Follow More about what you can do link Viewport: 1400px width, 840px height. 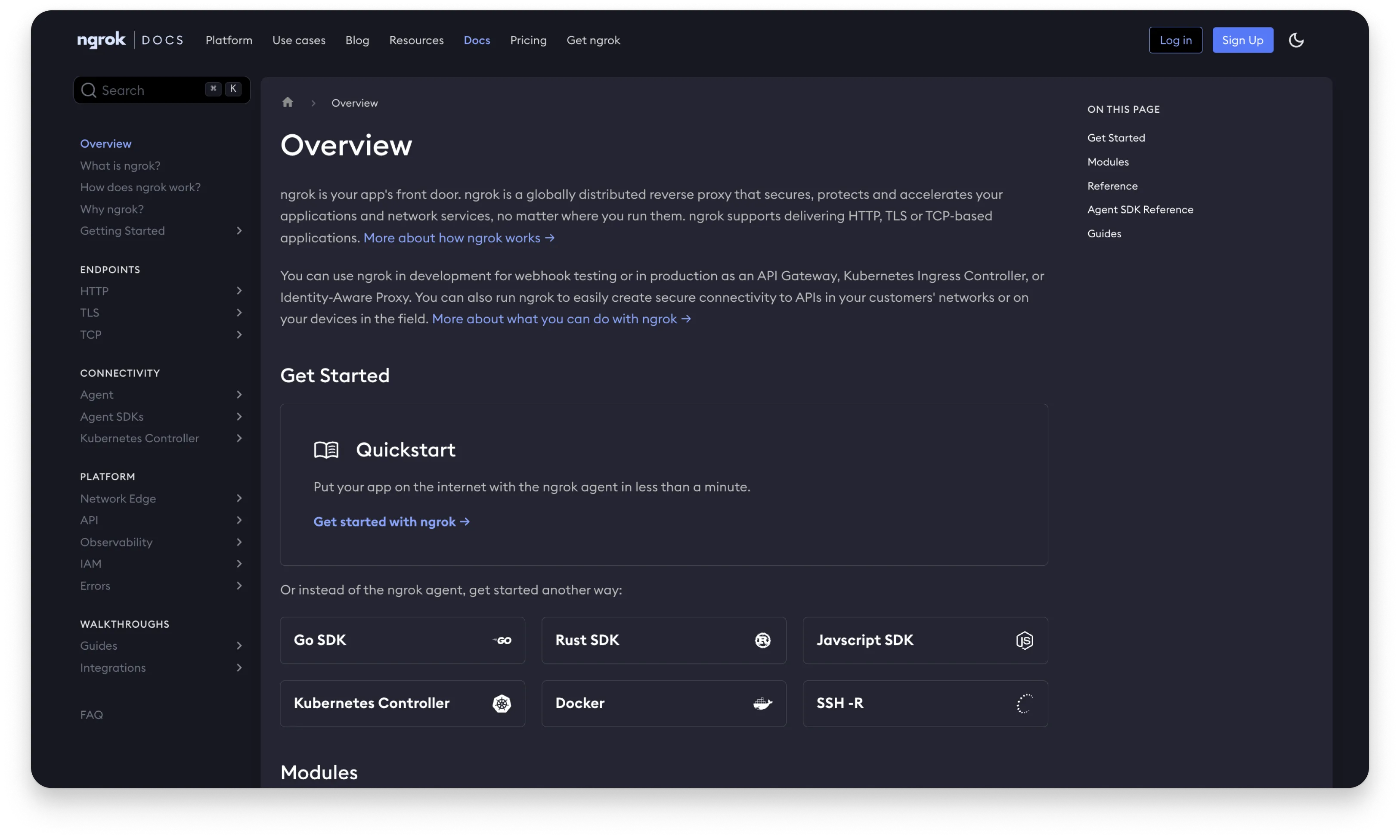[561, 319]
